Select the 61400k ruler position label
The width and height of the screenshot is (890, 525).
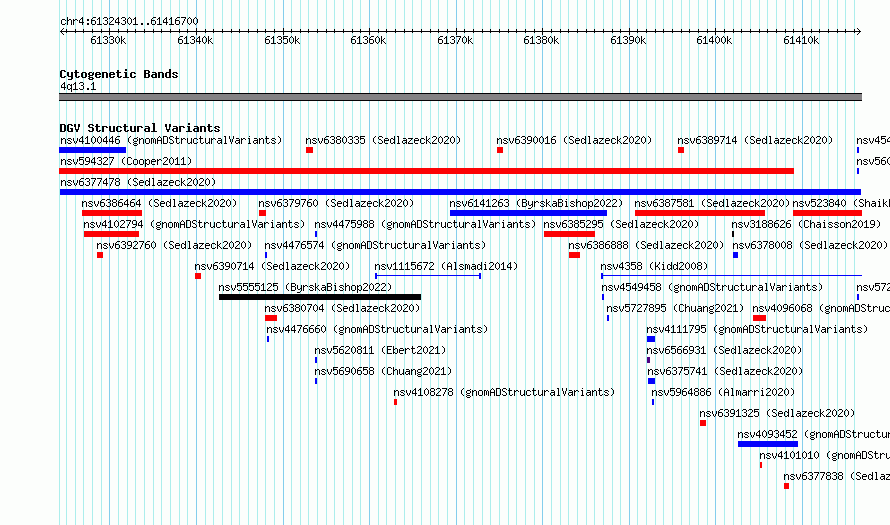[714, 40]
